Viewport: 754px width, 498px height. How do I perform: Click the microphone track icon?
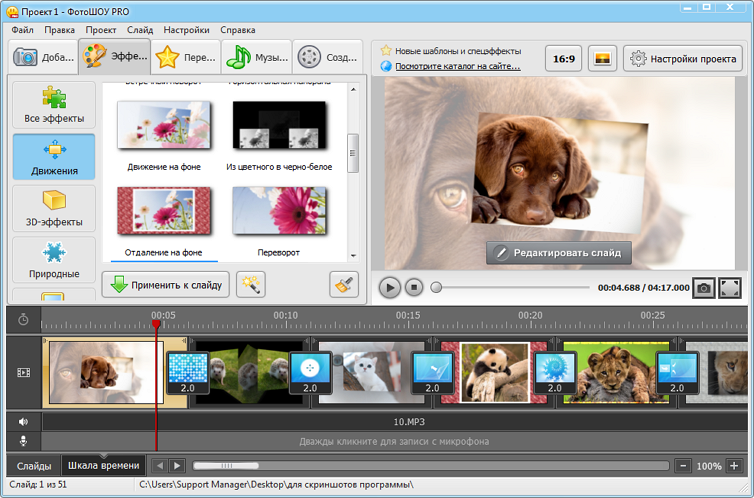[x=23, y=441]
